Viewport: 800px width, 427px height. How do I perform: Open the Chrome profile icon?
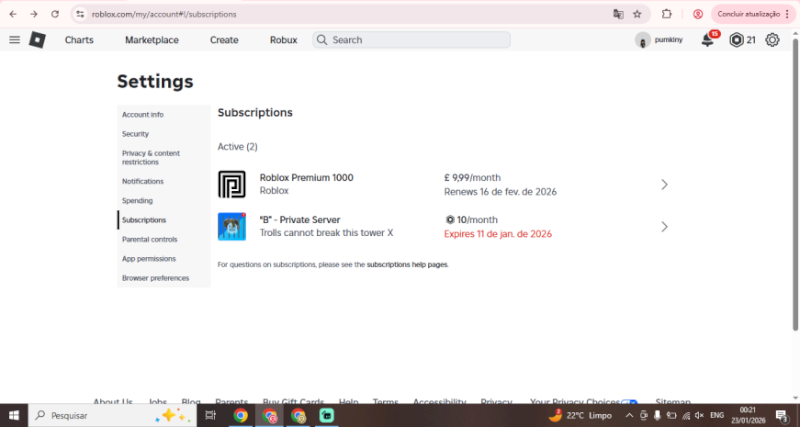pyautogui.click(x=698, y=14)
